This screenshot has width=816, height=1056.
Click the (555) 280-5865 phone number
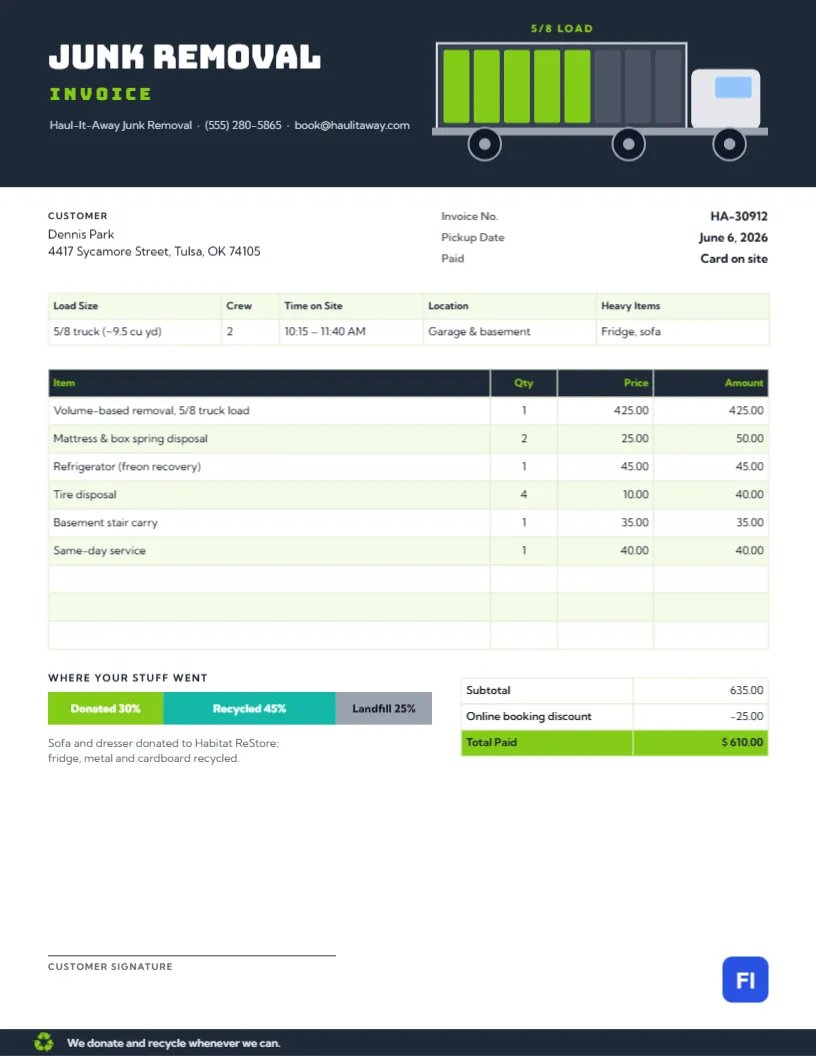pos(243,125)
